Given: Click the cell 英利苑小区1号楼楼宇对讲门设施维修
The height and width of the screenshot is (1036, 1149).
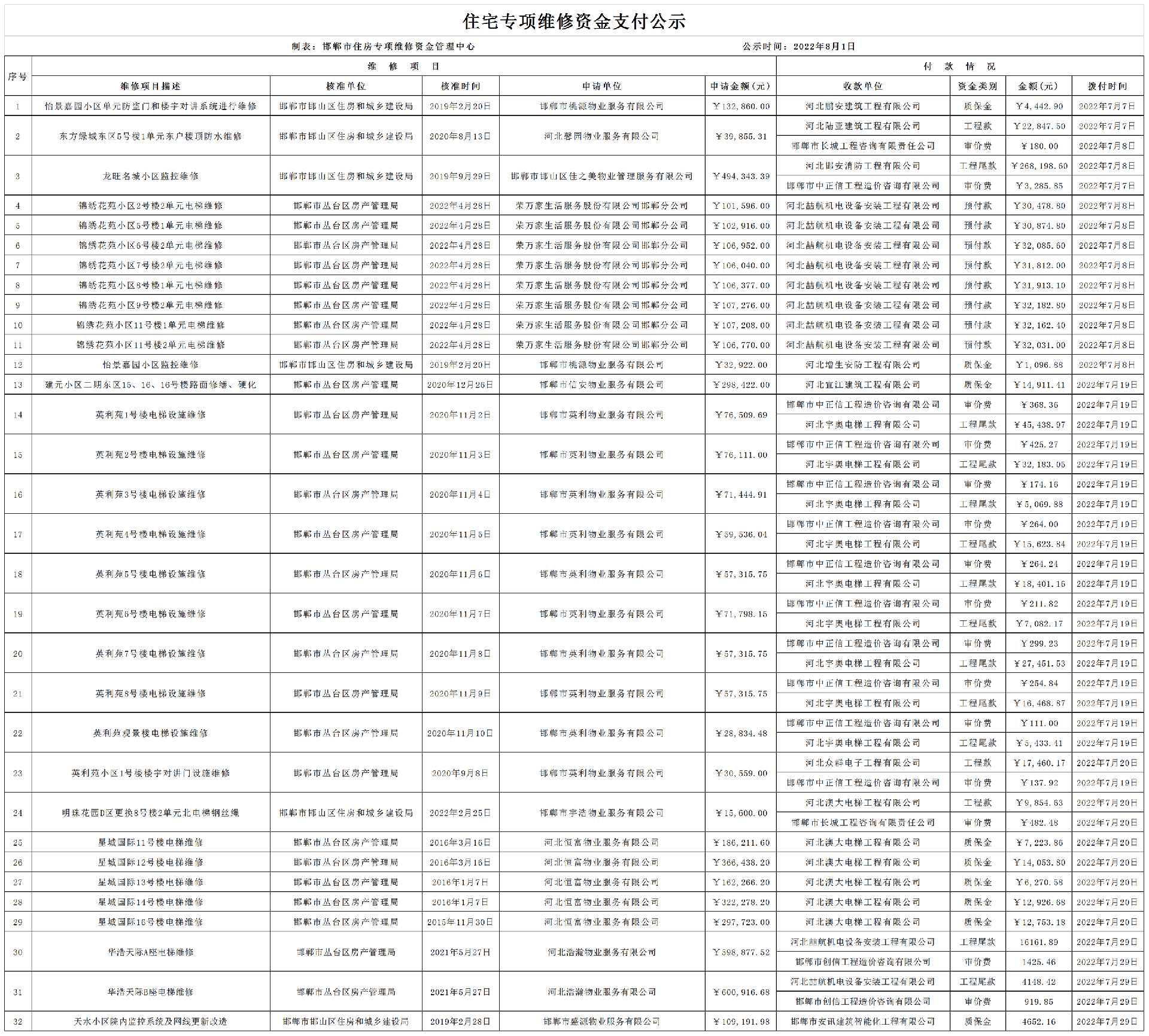Looking at the screenshot, I should coord(150,773).
